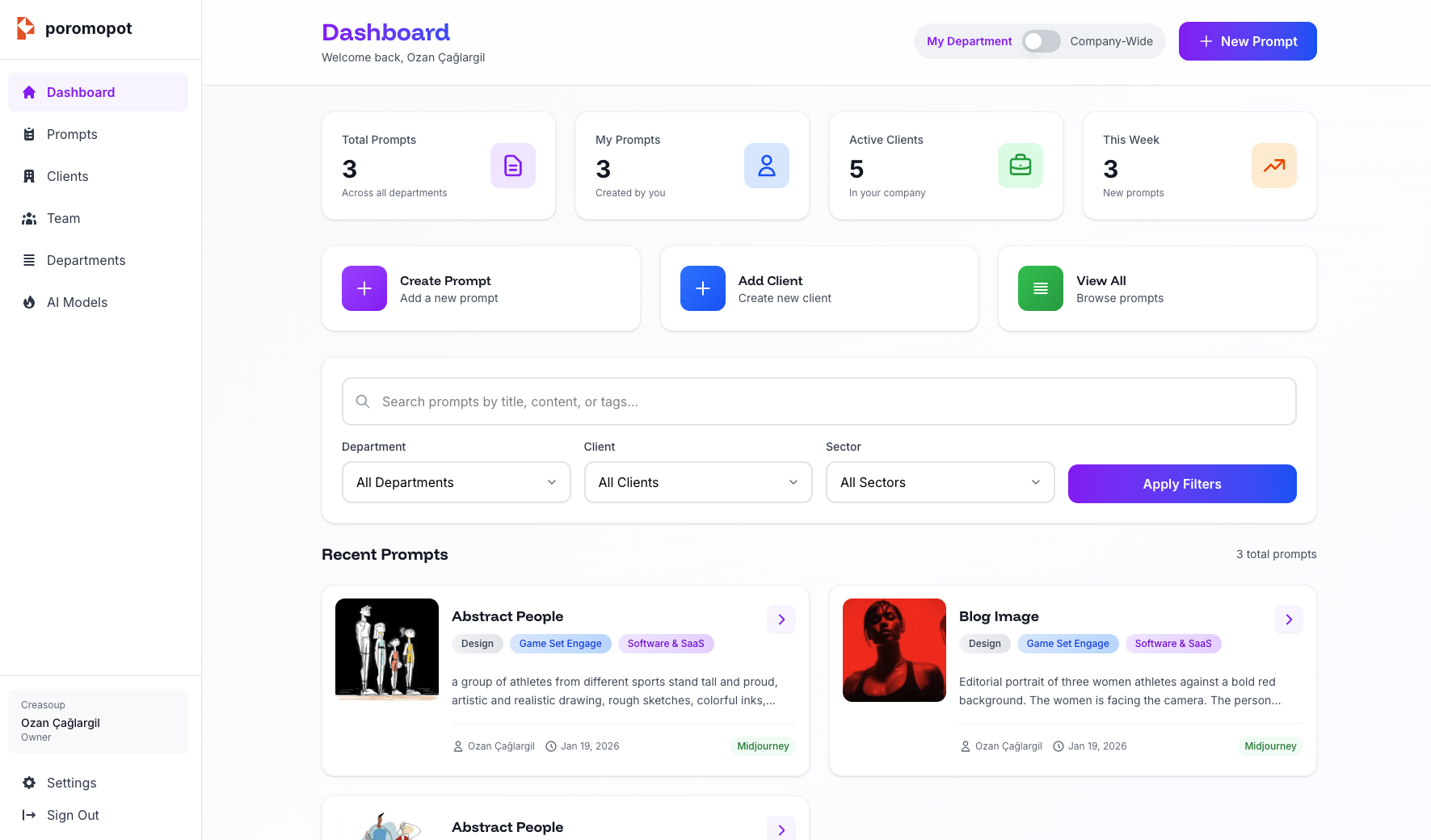The height and width of the screenshot is (840, 1431).
Task: Click the Blog Image chevron button
Action: (x=1288, y=619)
